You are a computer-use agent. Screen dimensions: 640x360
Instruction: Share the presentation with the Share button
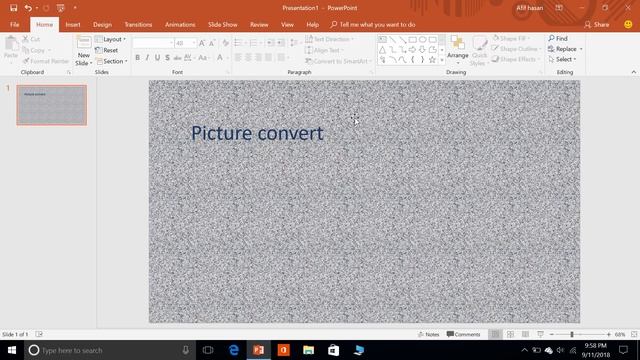pos(597,24)
